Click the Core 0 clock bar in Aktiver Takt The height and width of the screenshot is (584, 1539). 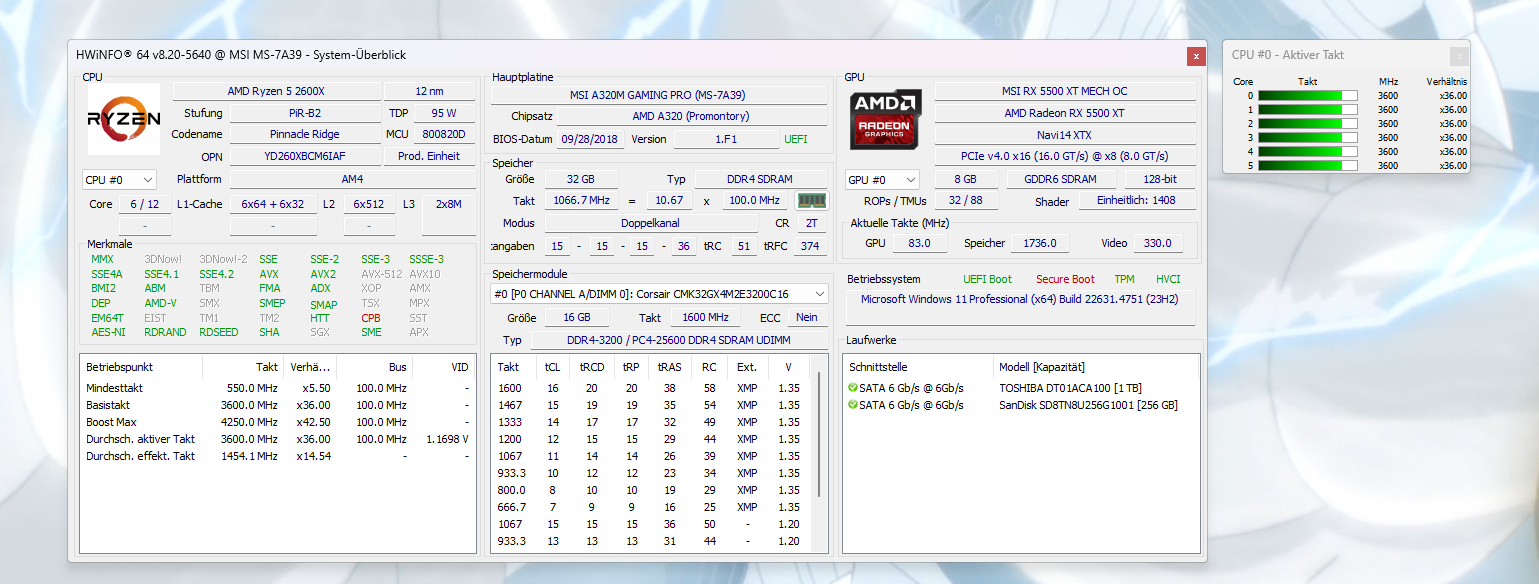pos(1308,96)
